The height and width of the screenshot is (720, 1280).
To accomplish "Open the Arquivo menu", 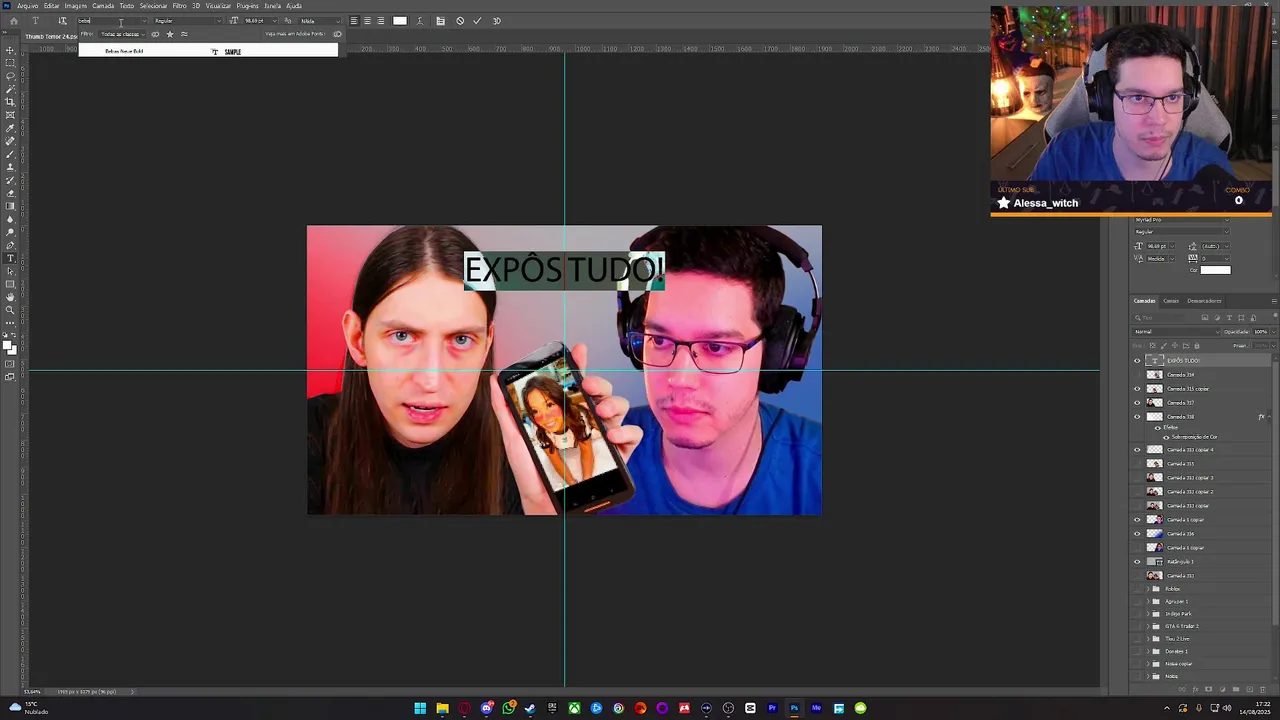I will pyautogui.click(x=28, y=6).
